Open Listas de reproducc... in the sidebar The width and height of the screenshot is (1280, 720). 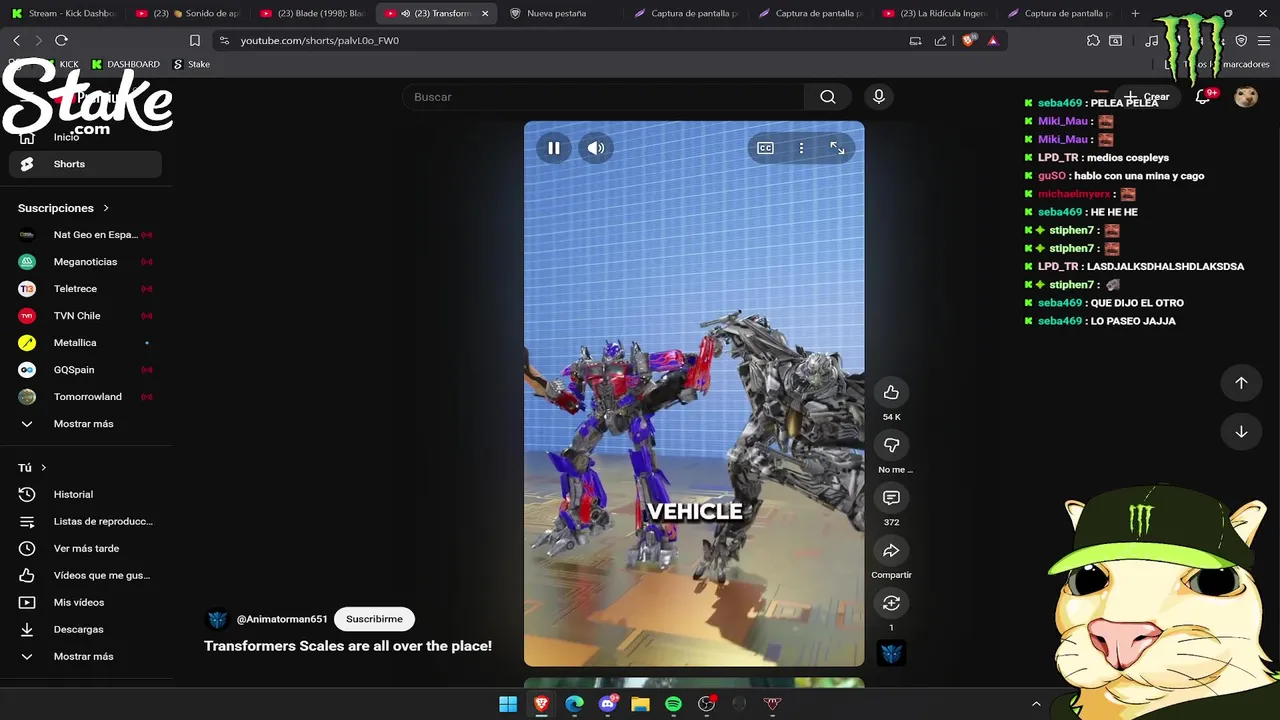point(85,521)
